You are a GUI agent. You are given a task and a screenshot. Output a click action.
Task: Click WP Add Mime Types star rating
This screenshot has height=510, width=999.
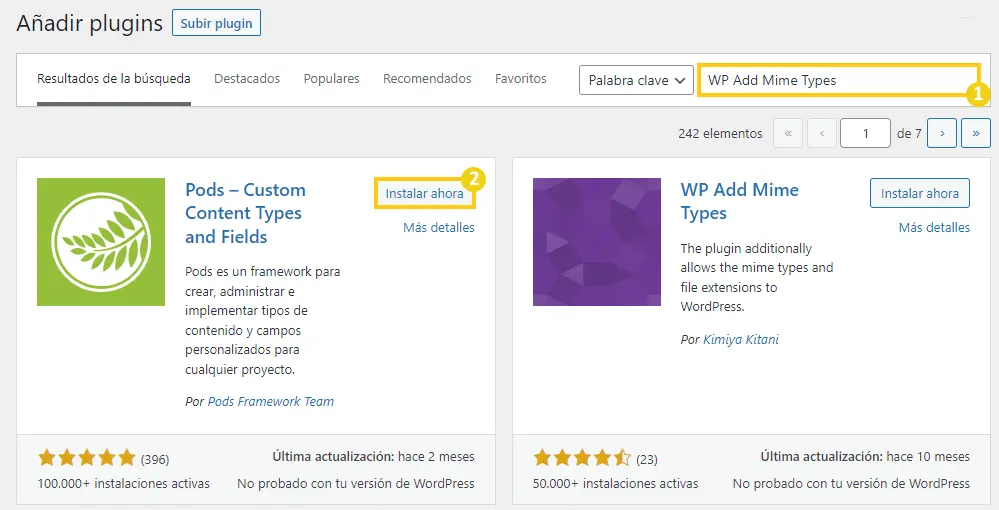click(x=582, y=458)
